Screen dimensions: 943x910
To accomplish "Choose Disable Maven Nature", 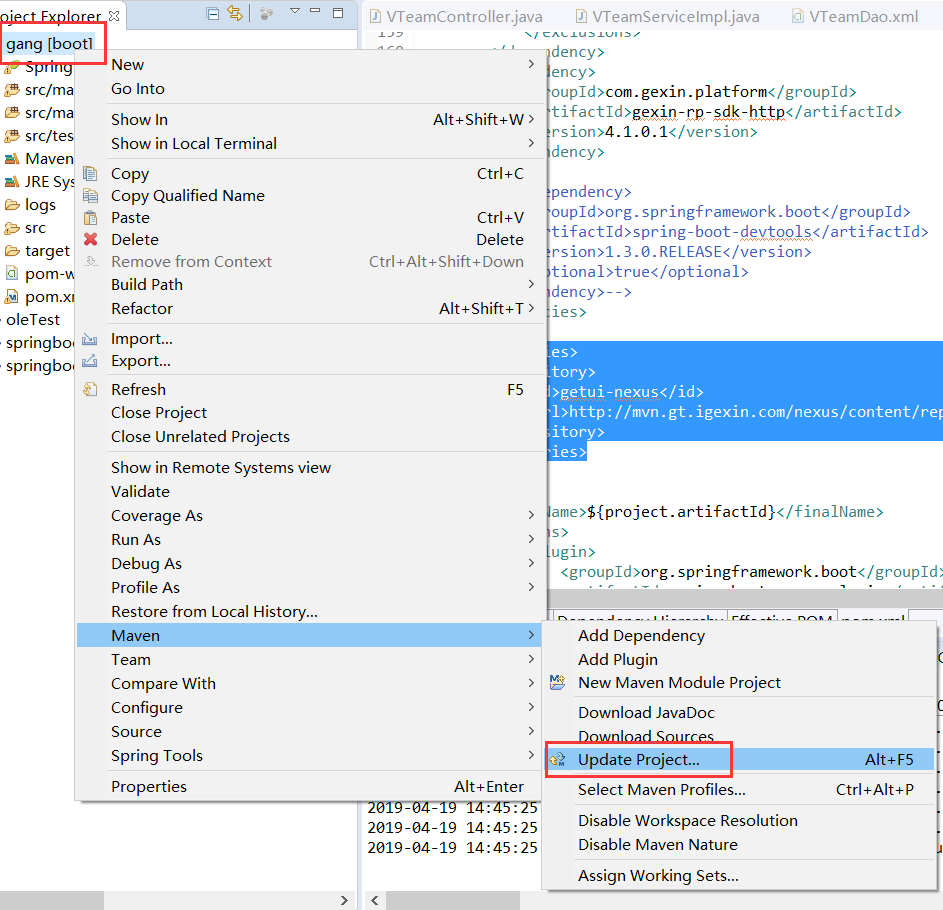I will click(739, 845).
